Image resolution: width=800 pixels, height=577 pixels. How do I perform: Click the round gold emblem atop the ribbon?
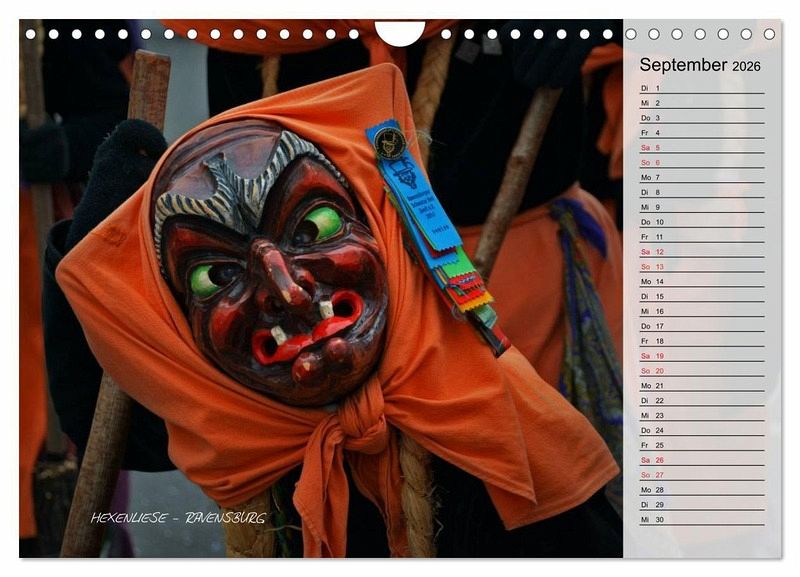[x=388, y=142]
